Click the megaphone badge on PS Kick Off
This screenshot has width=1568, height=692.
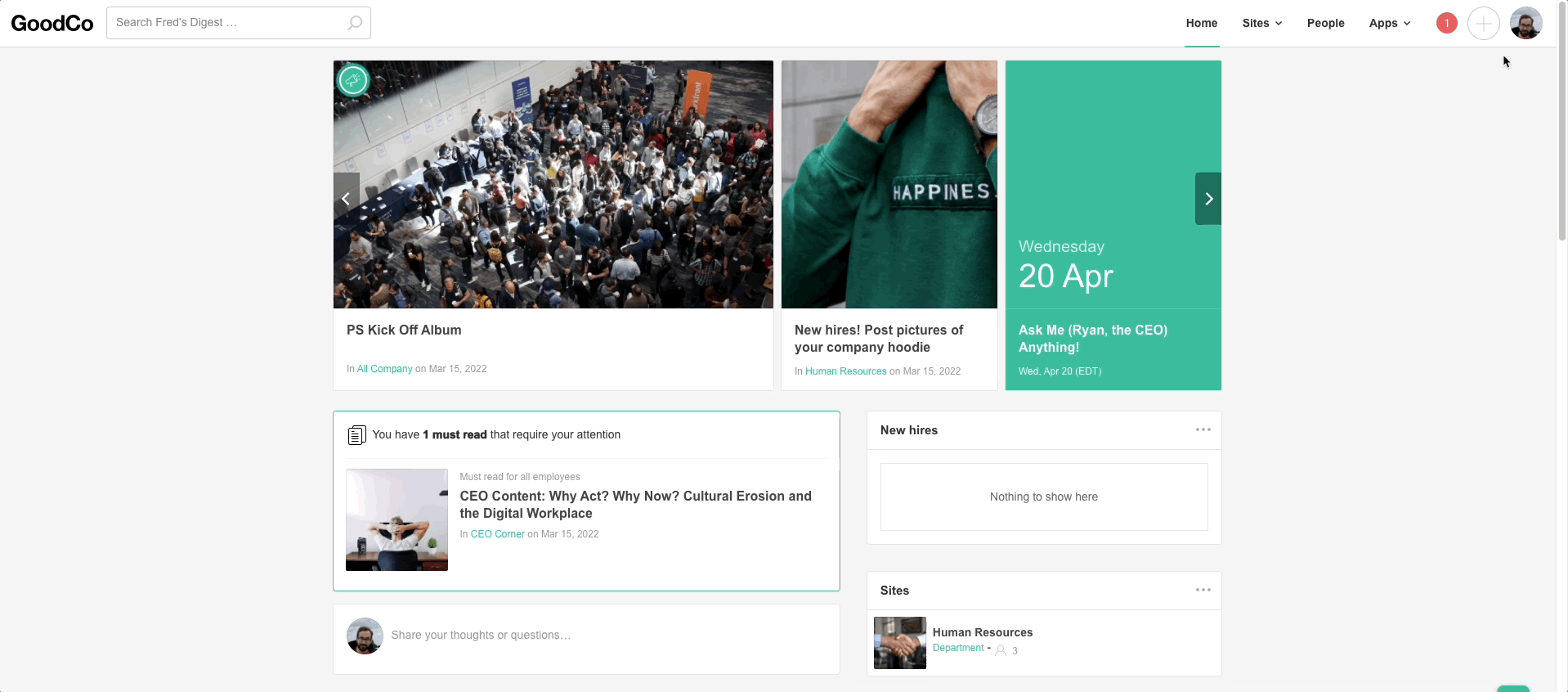[353, 80]
